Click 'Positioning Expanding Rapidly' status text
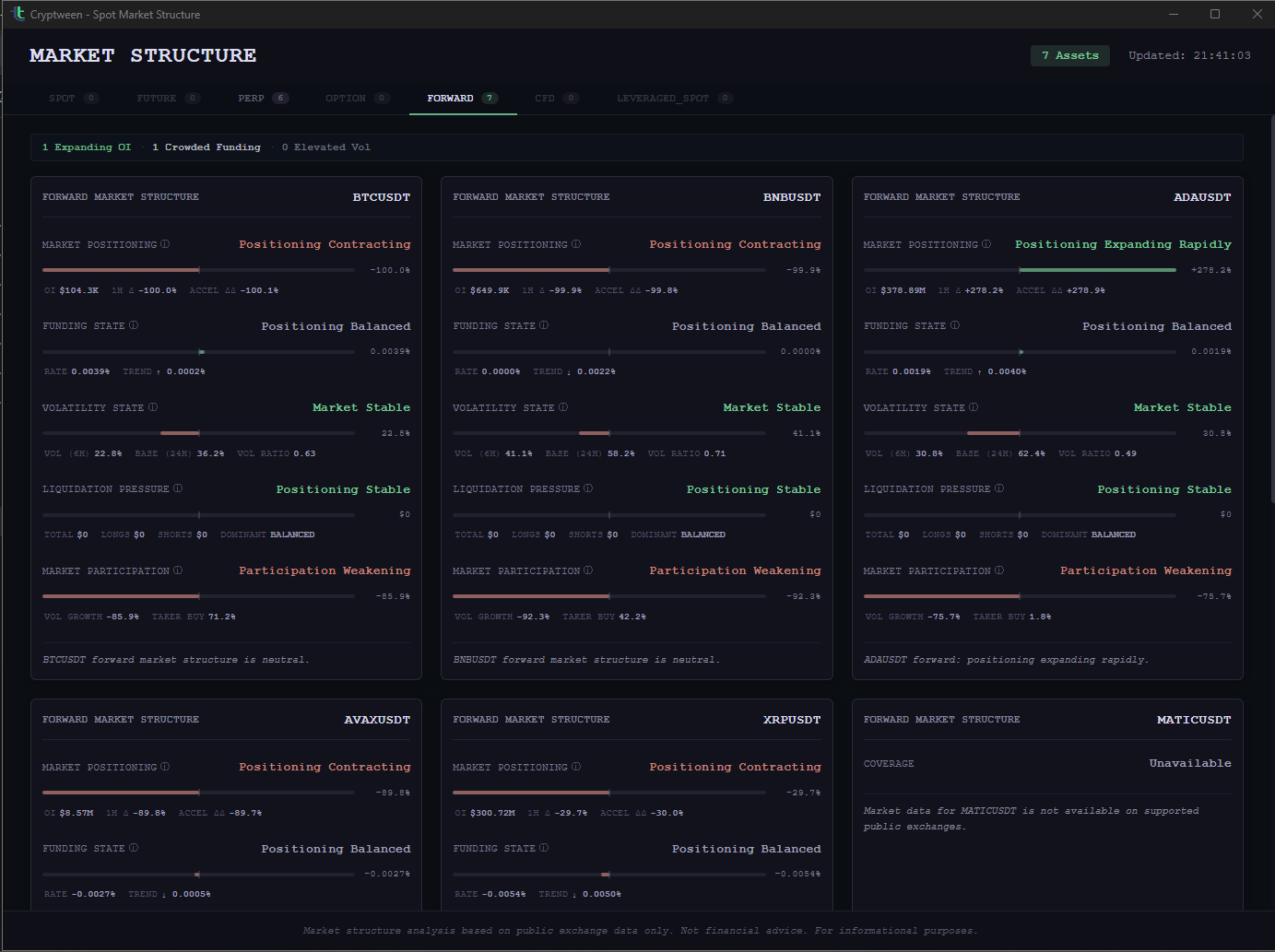The image size is (1275, 952). click(x=1123, y=244)
